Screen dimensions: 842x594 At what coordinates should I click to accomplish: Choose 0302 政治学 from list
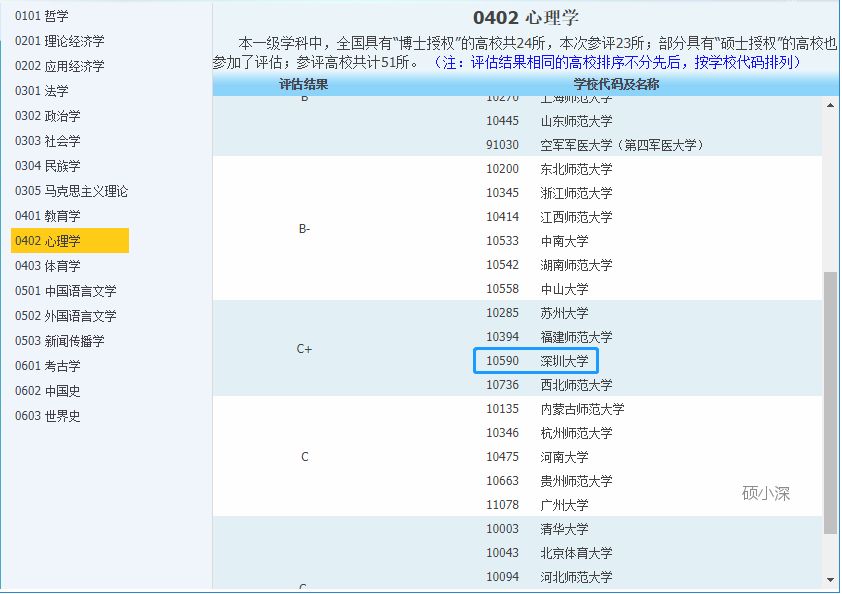click(48, 116)
